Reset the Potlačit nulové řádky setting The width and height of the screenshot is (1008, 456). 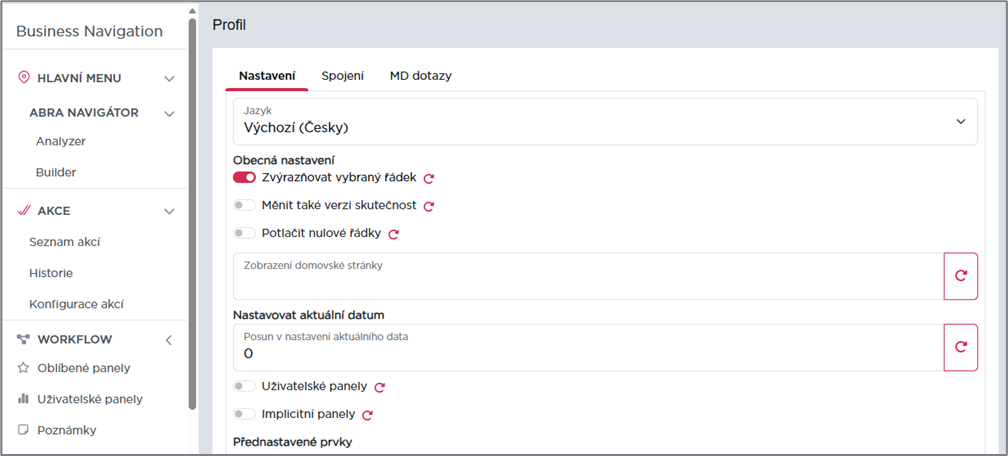(x=394, y=234)
